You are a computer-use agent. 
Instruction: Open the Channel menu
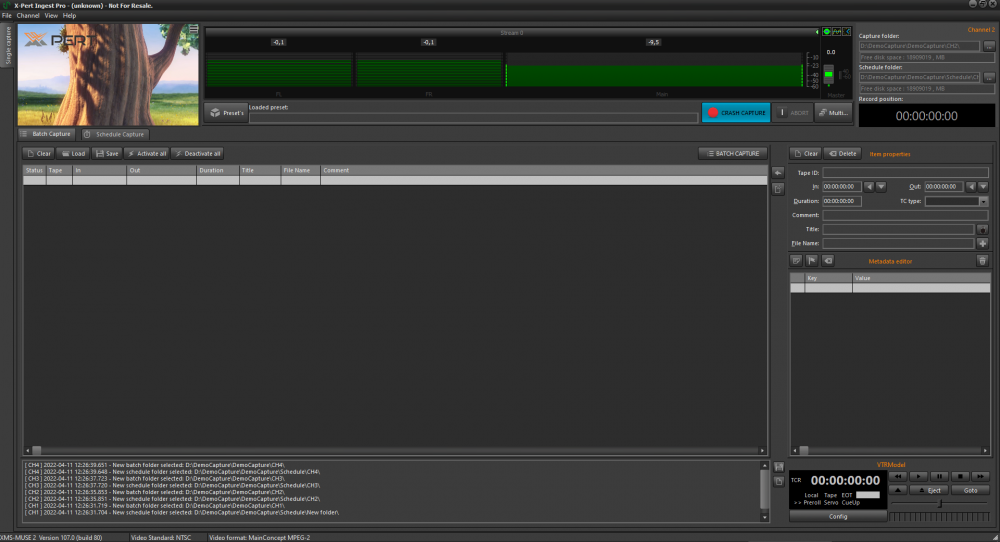click(x=27, y=16)
